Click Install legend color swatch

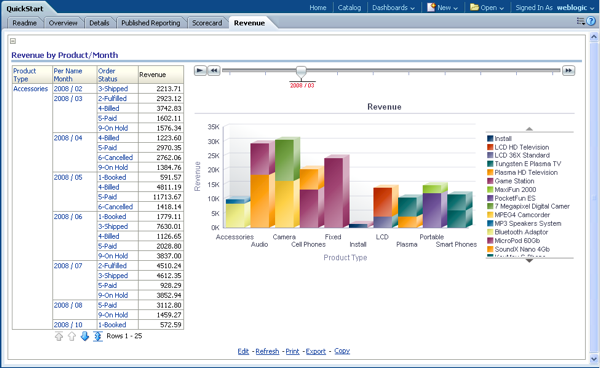(x=490, y=138)
